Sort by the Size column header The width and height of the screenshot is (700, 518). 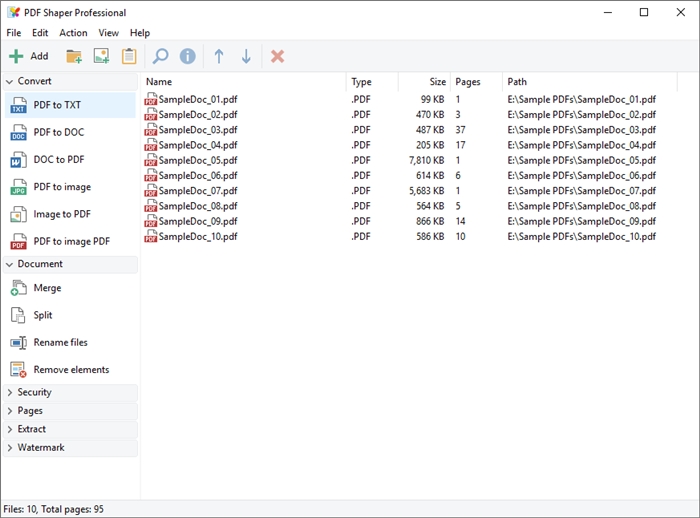[425, 82]
